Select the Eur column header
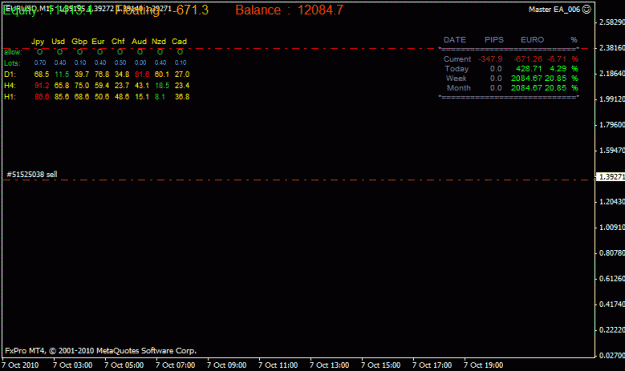 (x=98, y=41)
